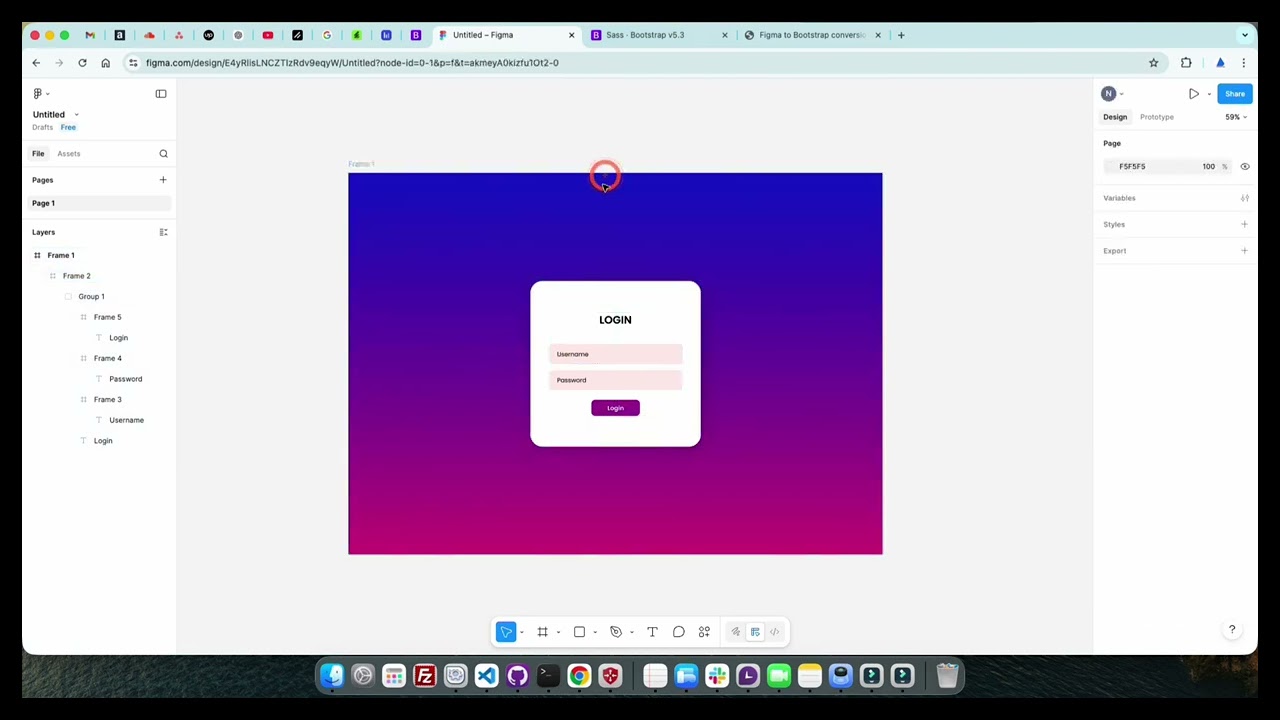Add export setting with plus icon
This screenshot has width=1280, height=720.
tap(1244, 251)
